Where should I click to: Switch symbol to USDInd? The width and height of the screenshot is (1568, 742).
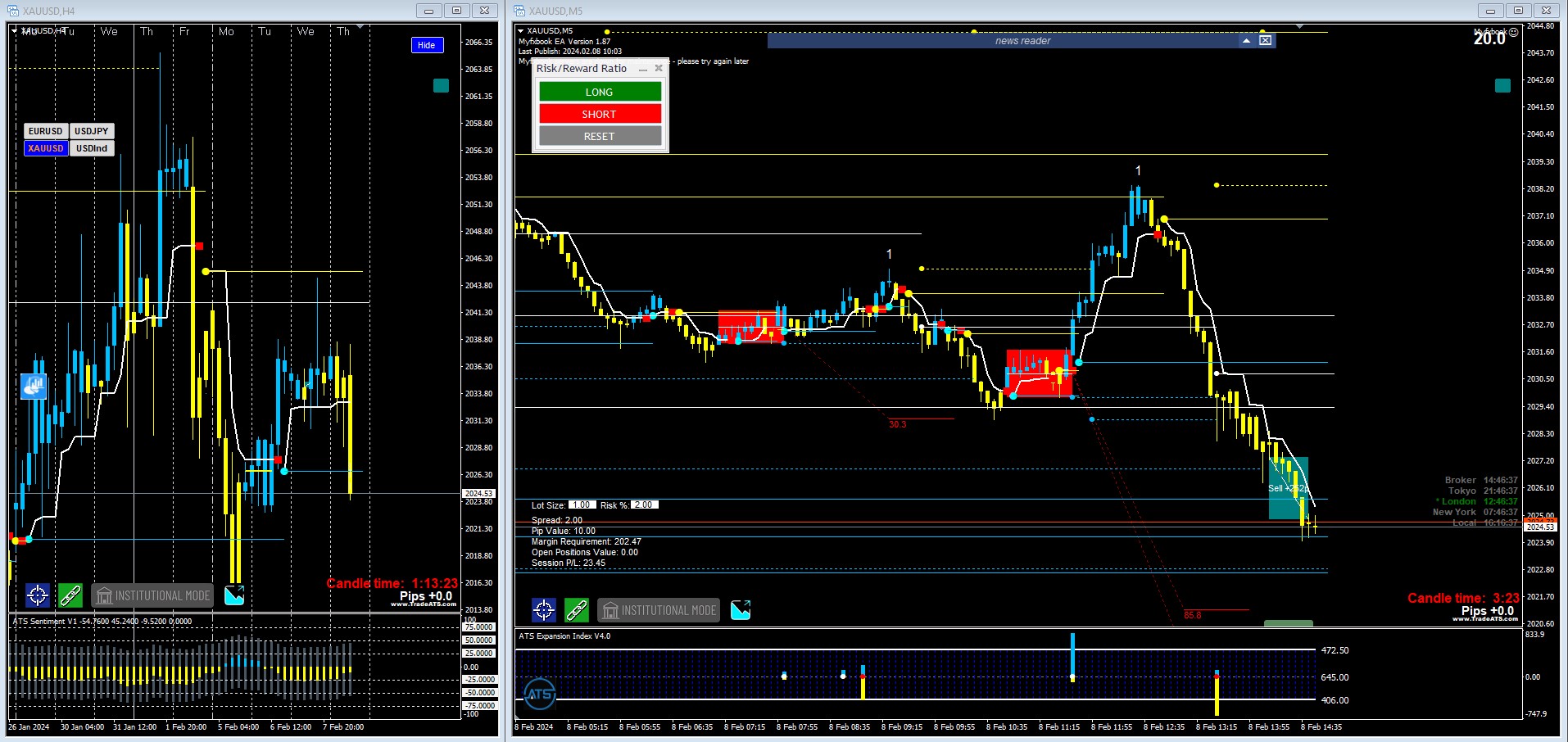click(x=92, y=148)
